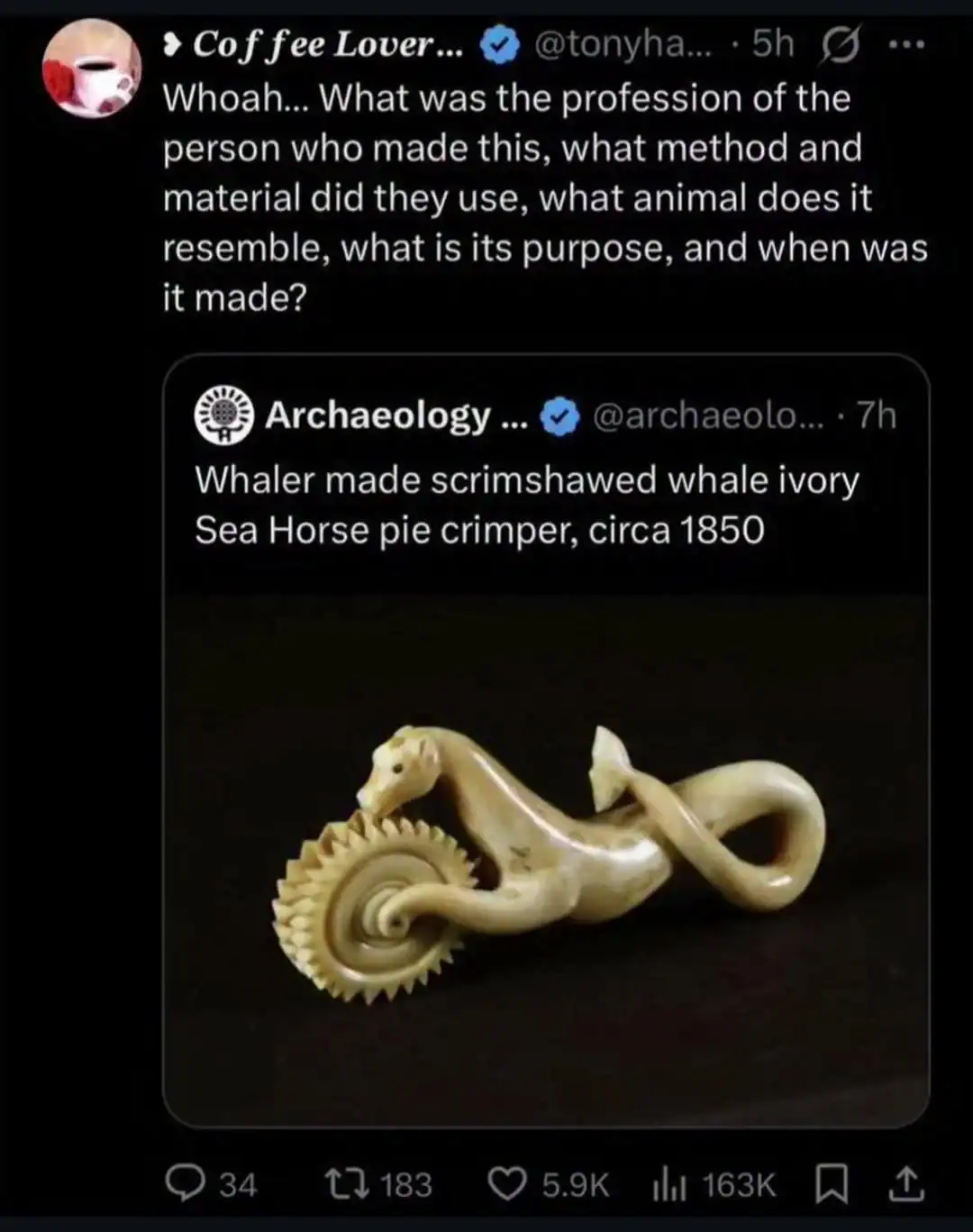This screenshot has height=1232, width=973.
Task: Open Coffee Lover's profile picture
Action: 92,68
